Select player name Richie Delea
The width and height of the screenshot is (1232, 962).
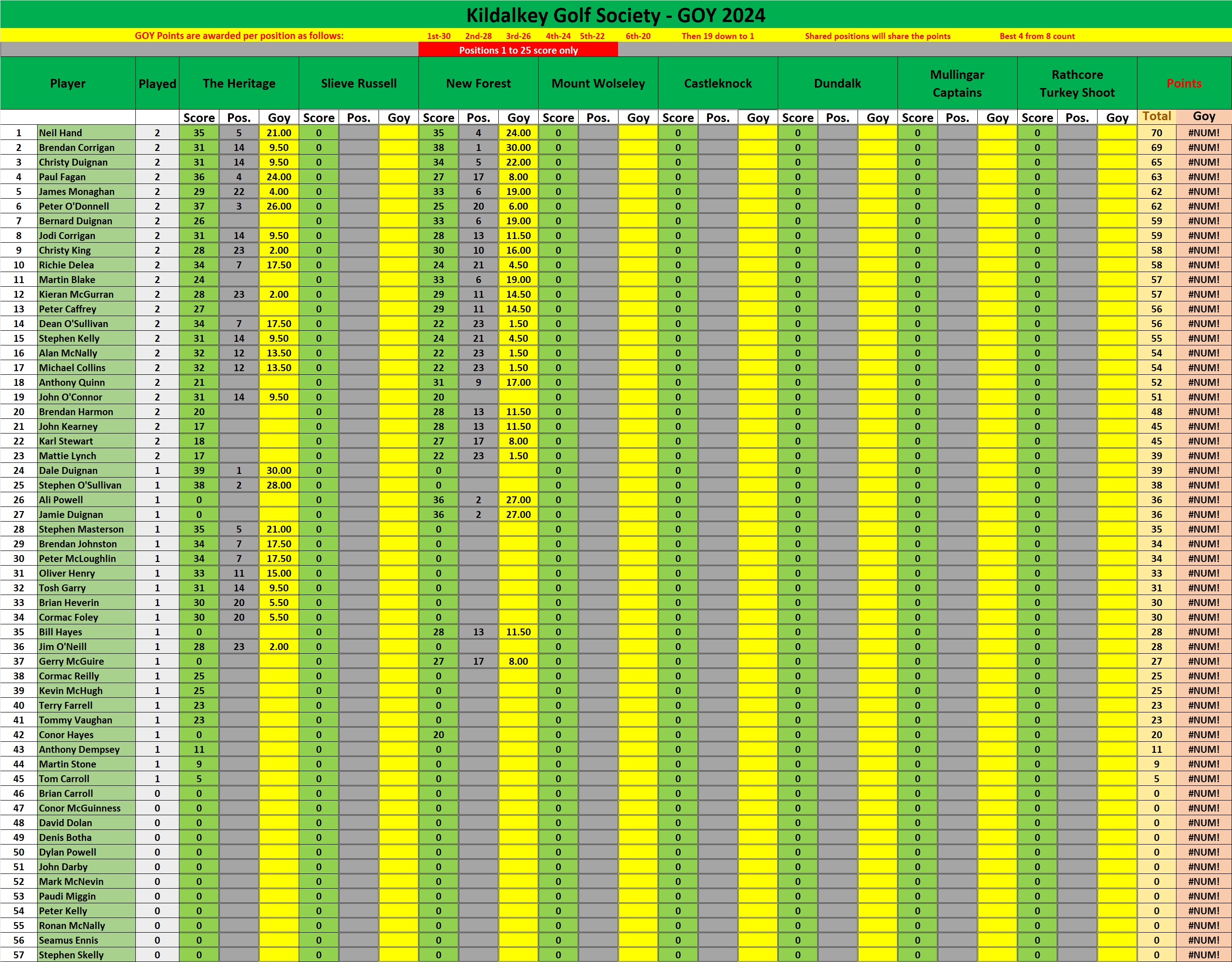pyautogui.click(x=86, y=264)
